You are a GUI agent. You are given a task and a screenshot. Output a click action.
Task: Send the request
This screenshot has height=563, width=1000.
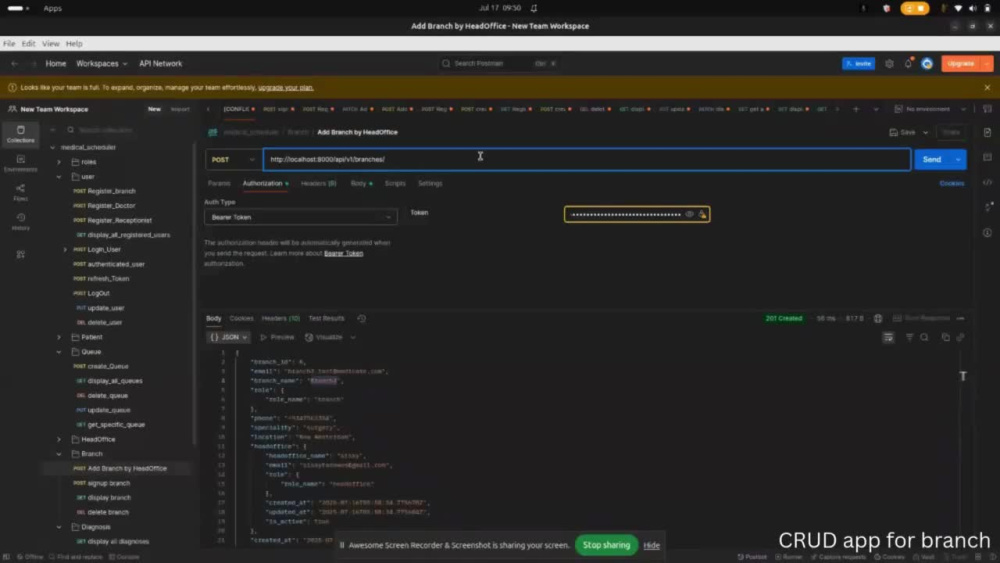tap(932, 159)
